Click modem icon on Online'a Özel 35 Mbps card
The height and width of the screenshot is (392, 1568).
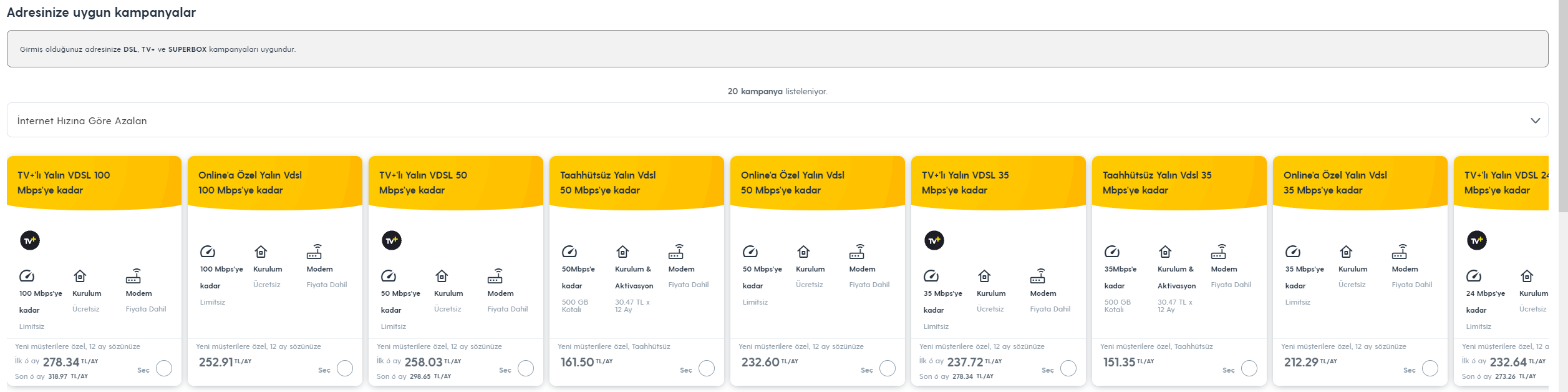pos(1400,252)
